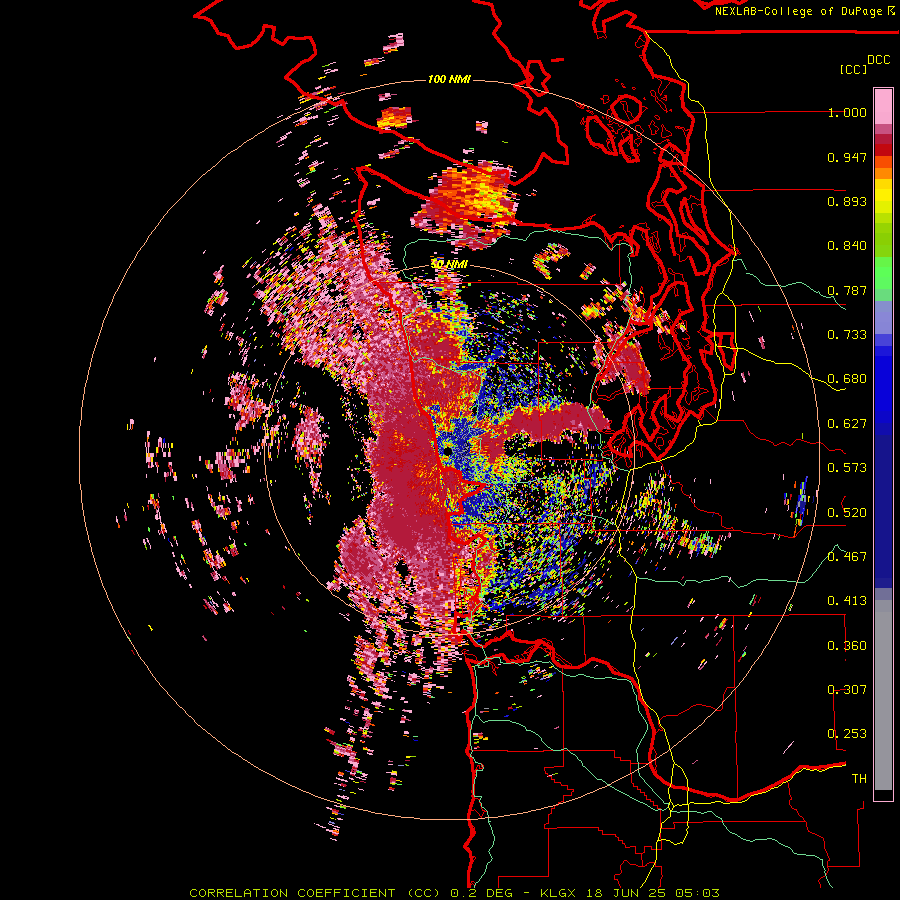Select the 0.787 color scale value
This screenshot has height=900, width=900.
847,290
